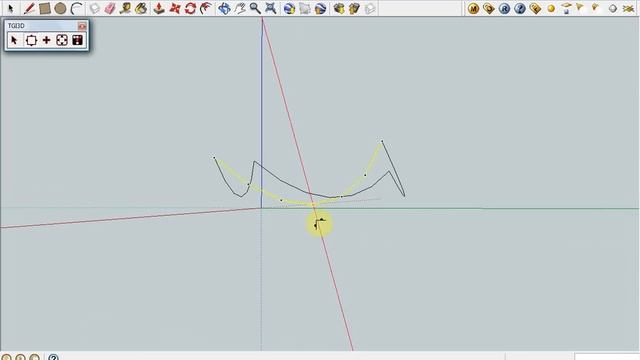This screenshot has width=640, height=360.
Task: Select the Line pencil tool
Action: click(x=29, y=8)
